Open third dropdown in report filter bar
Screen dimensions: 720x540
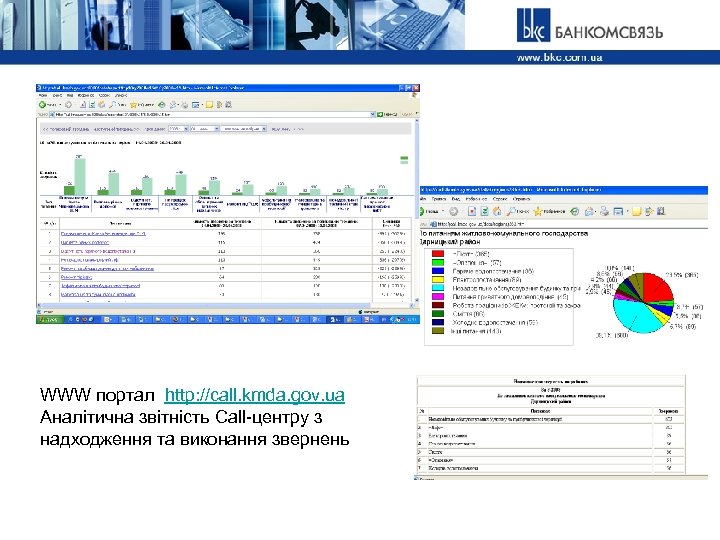point(244,129)
